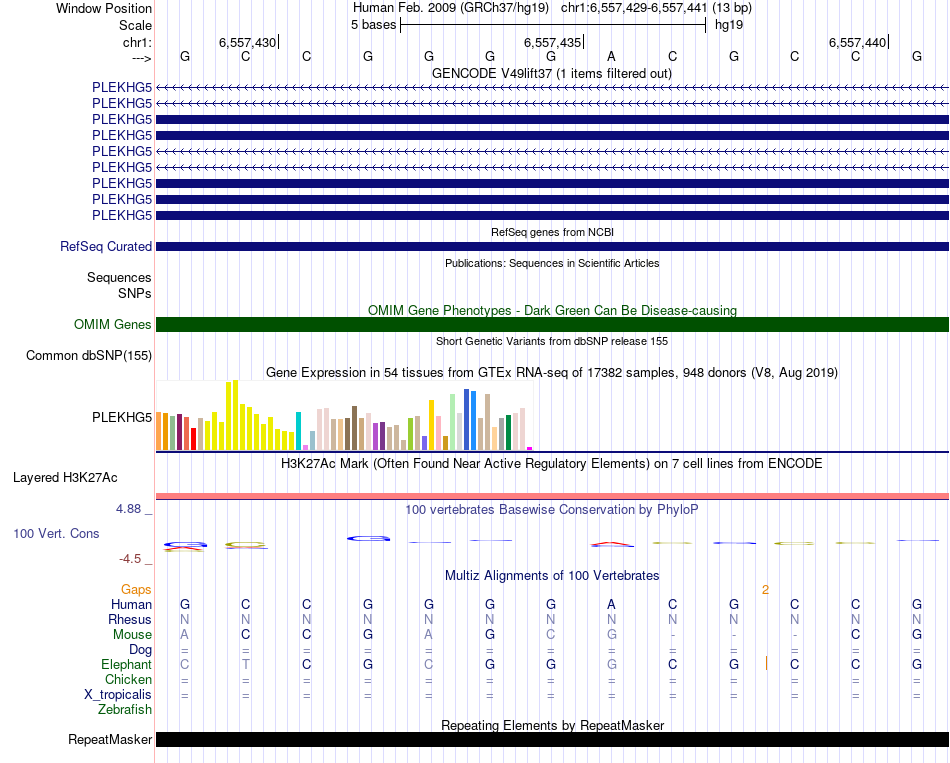Click the orange 2 in the Gaps row
950x763 pixels.
point(765,590)
